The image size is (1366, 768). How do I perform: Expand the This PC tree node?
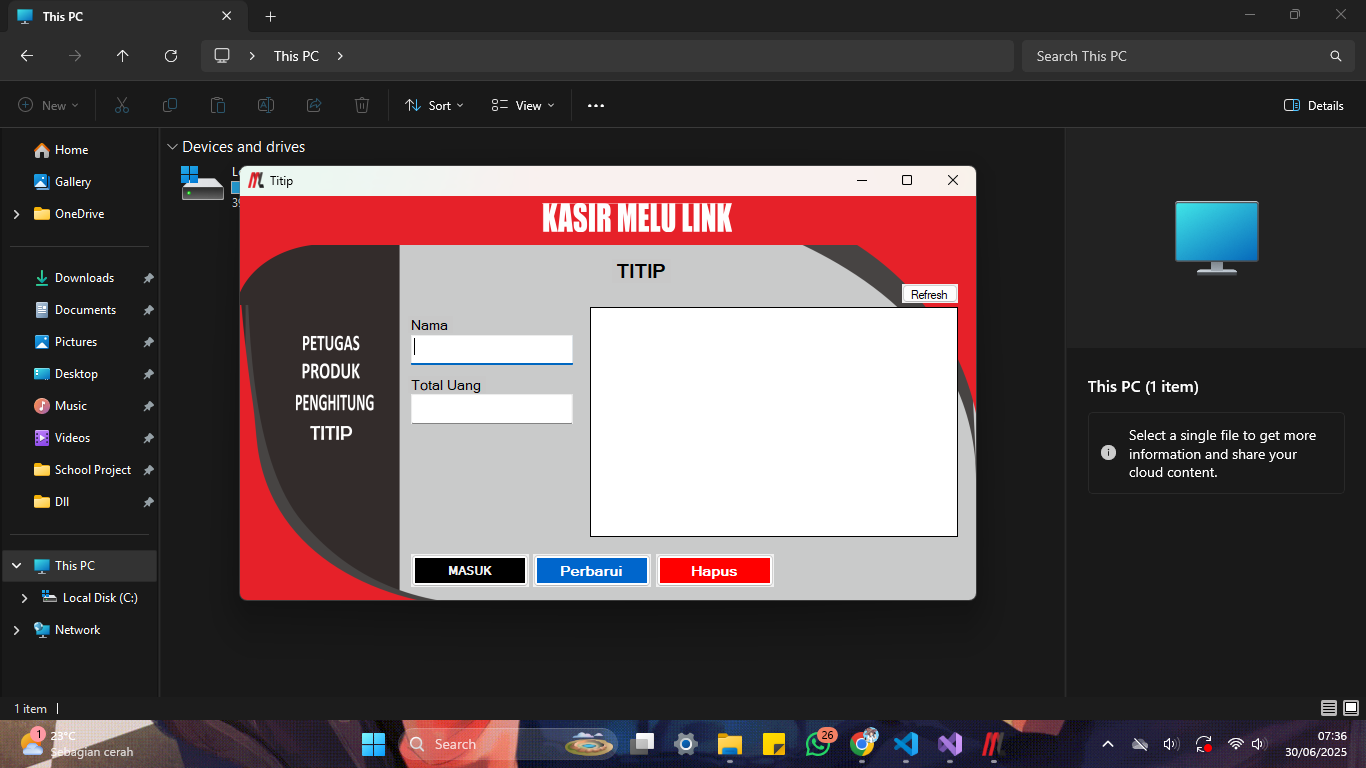pos(16,566)
